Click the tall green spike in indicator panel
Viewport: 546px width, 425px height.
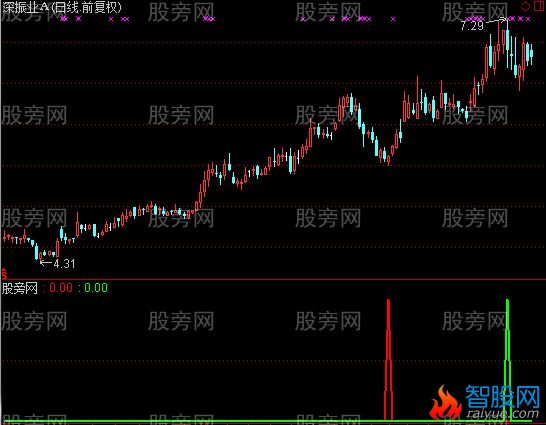507,359
